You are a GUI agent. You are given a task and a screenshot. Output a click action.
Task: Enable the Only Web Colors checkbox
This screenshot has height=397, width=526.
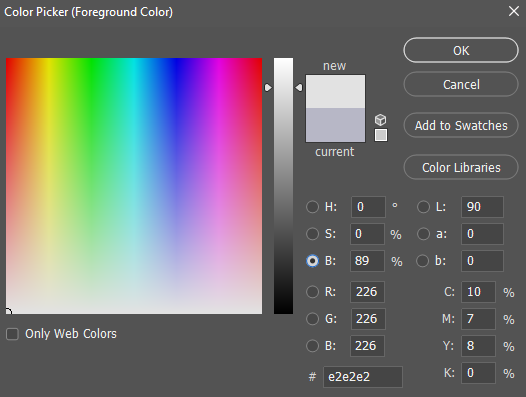pyautogui.click(x=12, y=334)
